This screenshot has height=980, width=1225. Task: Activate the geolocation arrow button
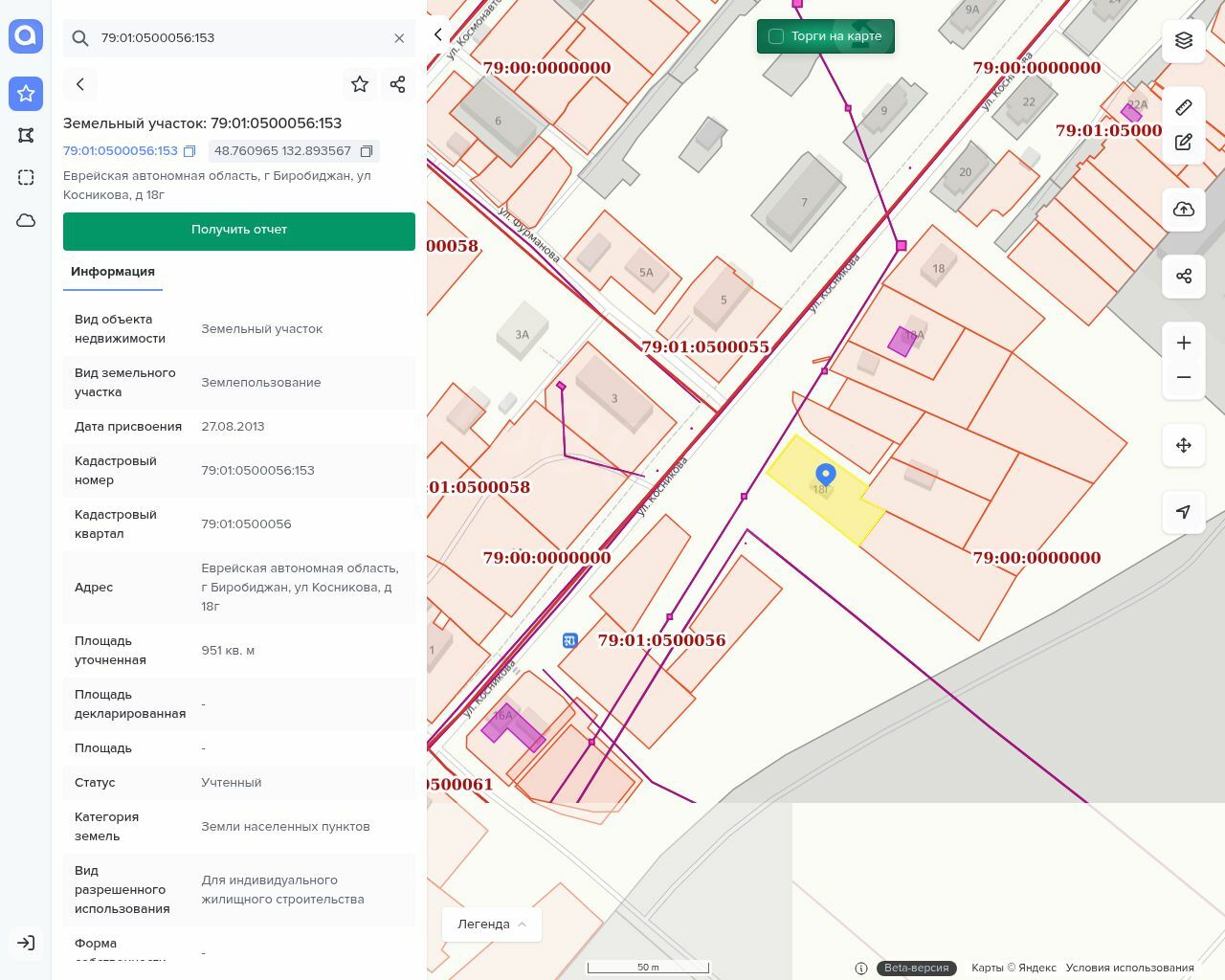click(x=1184, y=512)
